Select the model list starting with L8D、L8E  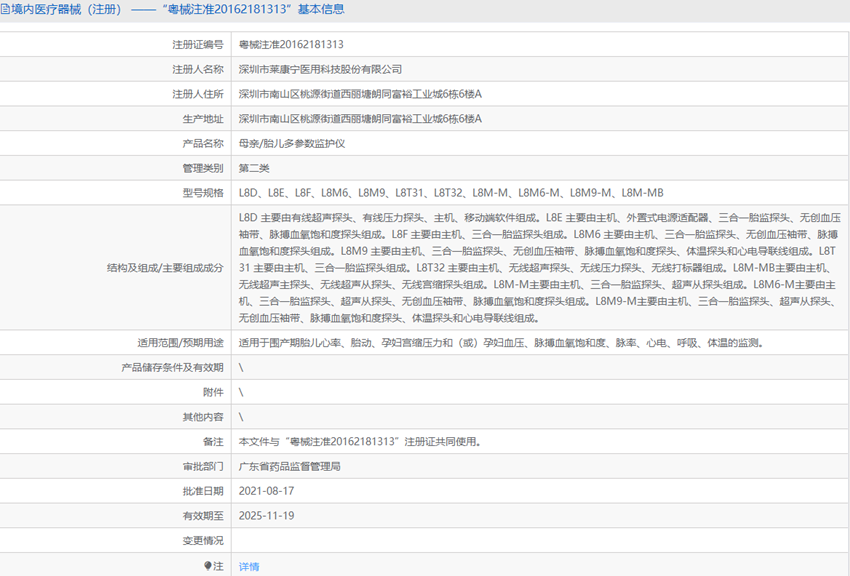(451, 193)
